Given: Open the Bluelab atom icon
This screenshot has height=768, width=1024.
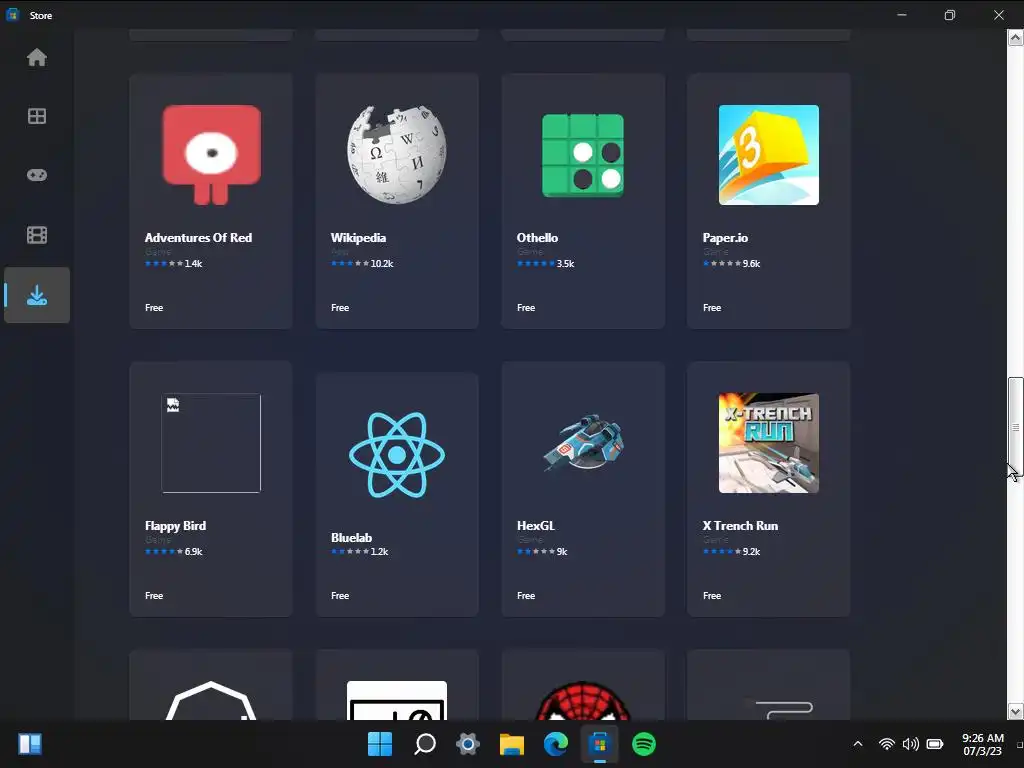Looking at the screenshot, I should click(397, 455).
